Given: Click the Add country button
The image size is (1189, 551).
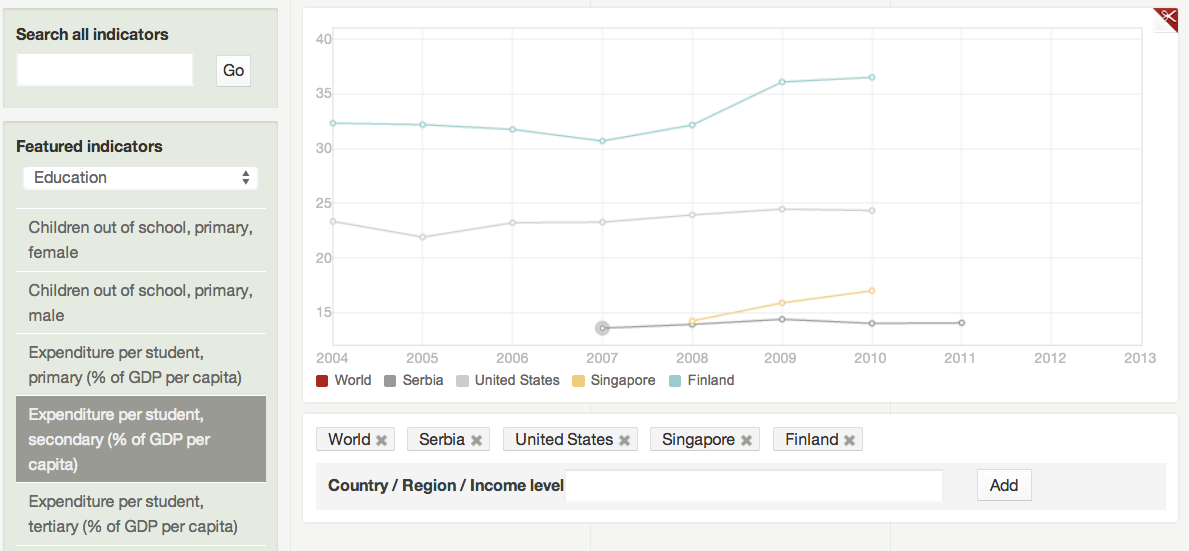Looking at the screenshot, I should [x=1003, y=485].
